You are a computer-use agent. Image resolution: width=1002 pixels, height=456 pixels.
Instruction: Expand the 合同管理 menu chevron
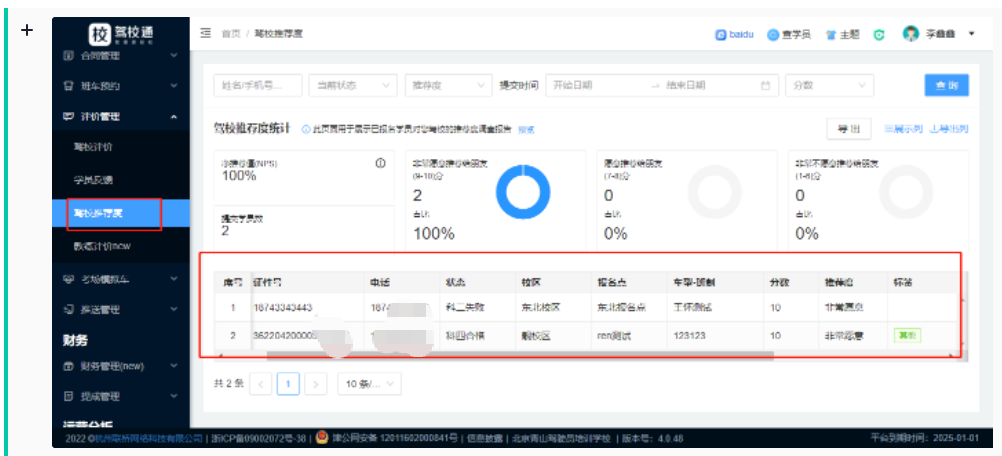click(174, 56)
